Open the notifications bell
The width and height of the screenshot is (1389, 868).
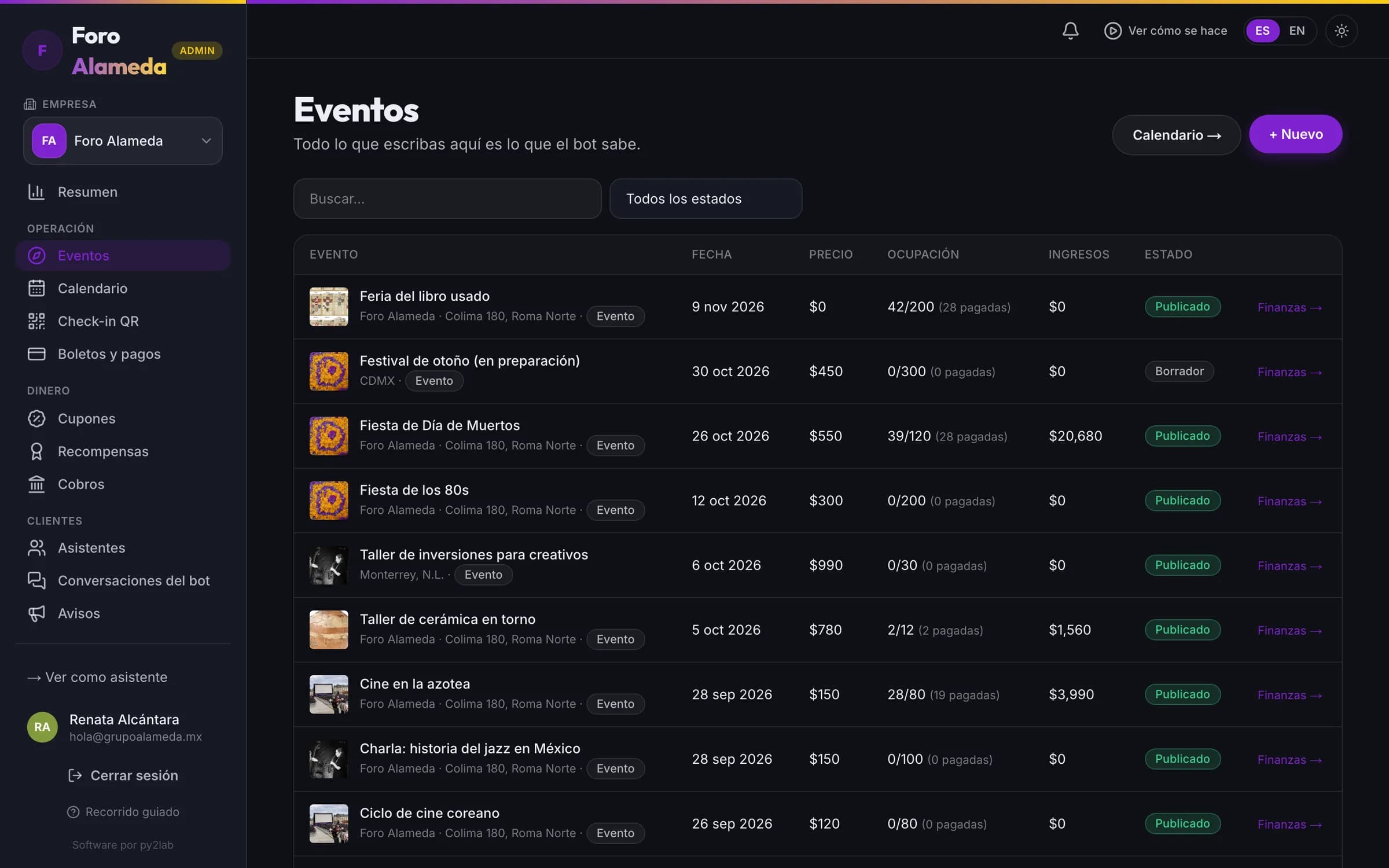[1070, 31]
